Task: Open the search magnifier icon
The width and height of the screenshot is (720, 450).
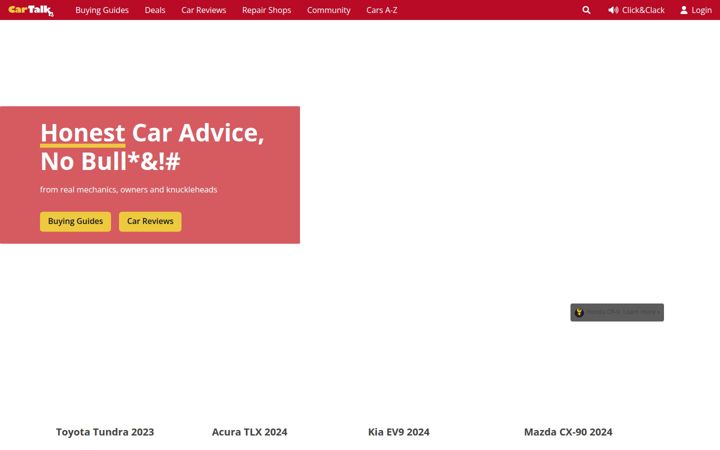Action: tap(586, 10)
